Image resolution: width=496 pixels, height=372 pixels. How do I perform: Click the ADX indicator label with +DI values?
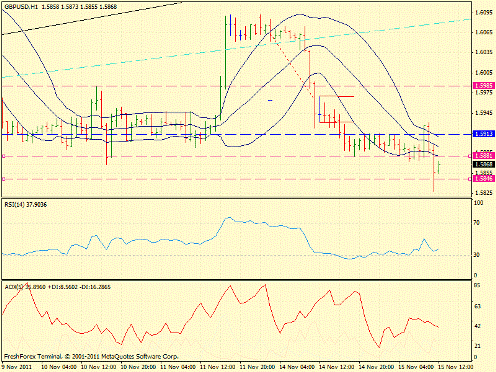[57, 287]
